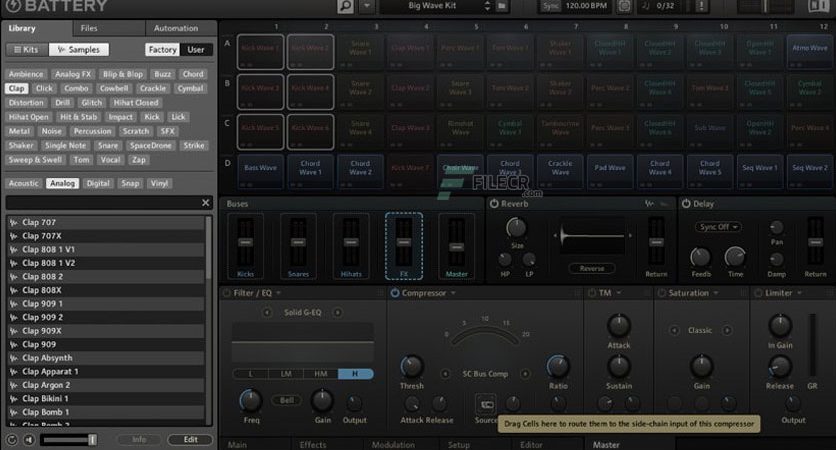Screen dimensions: 836x450
Task: Toggle the Sync button next to BPM
Action: pos(551,6)
